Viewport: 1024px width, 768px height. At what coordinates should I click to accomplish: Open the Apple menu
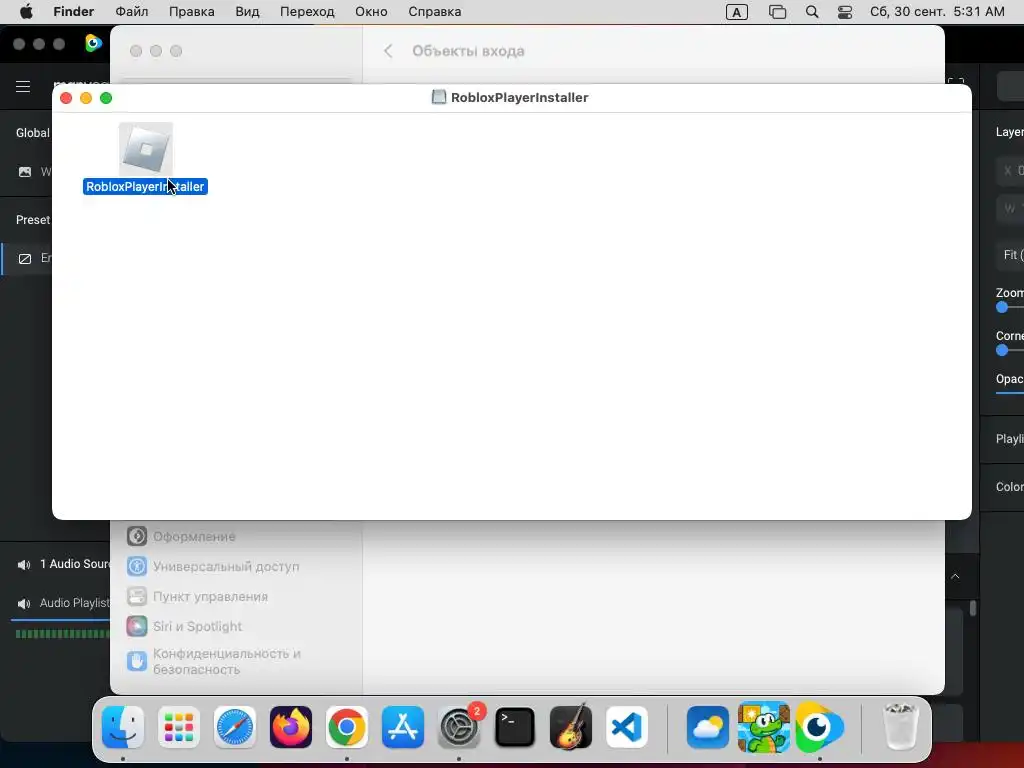(26, 12)
